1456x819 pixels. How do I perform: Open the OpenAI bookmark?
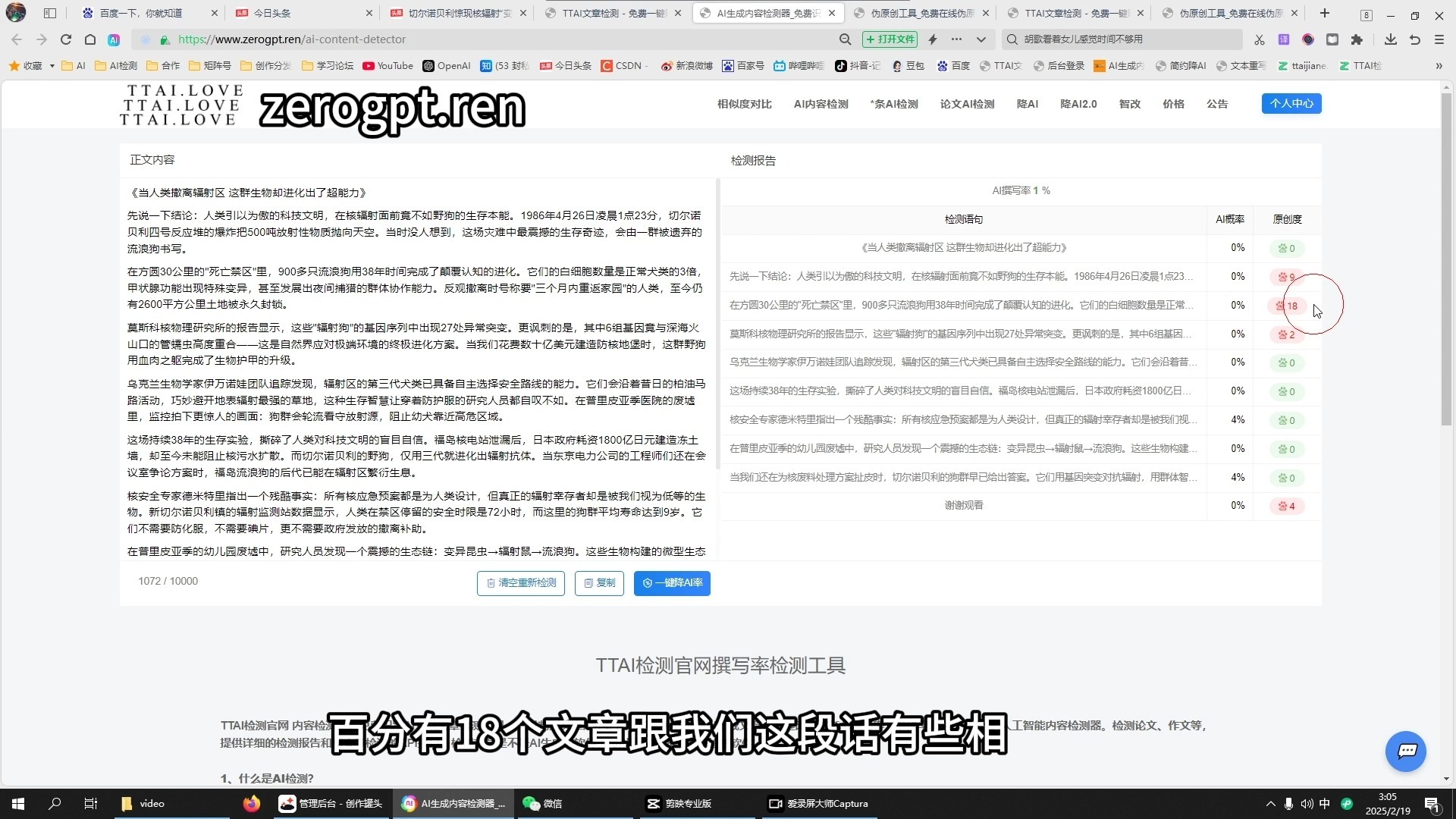(447, 66)
